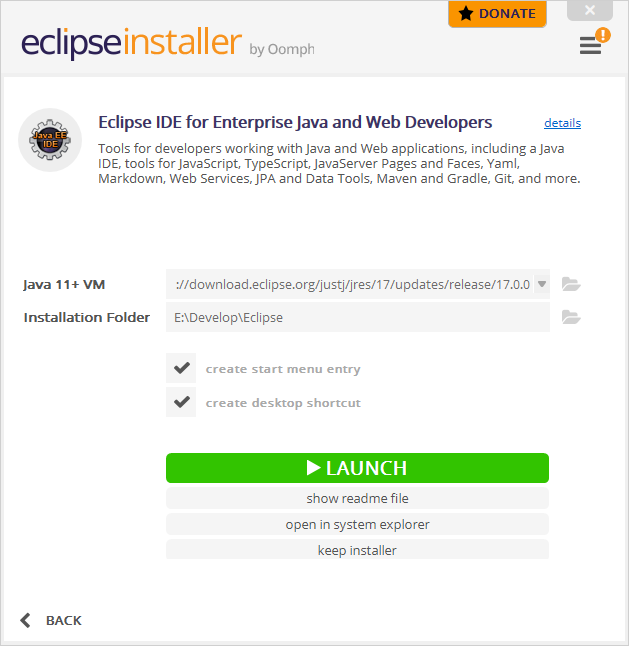Click the orange notification alert badge
Screen dimensions: 629x646
[x=603, y=35]
